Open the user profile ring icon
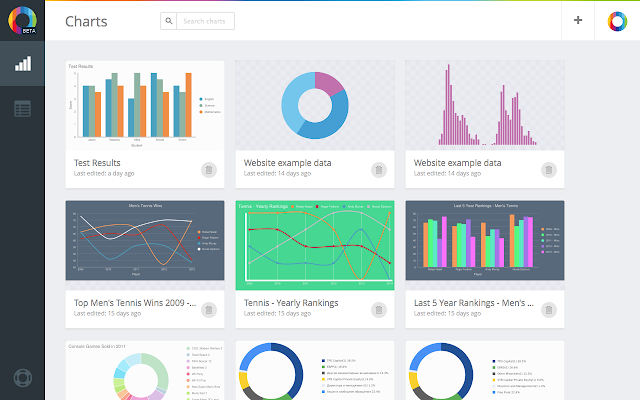 click(617, 21)
